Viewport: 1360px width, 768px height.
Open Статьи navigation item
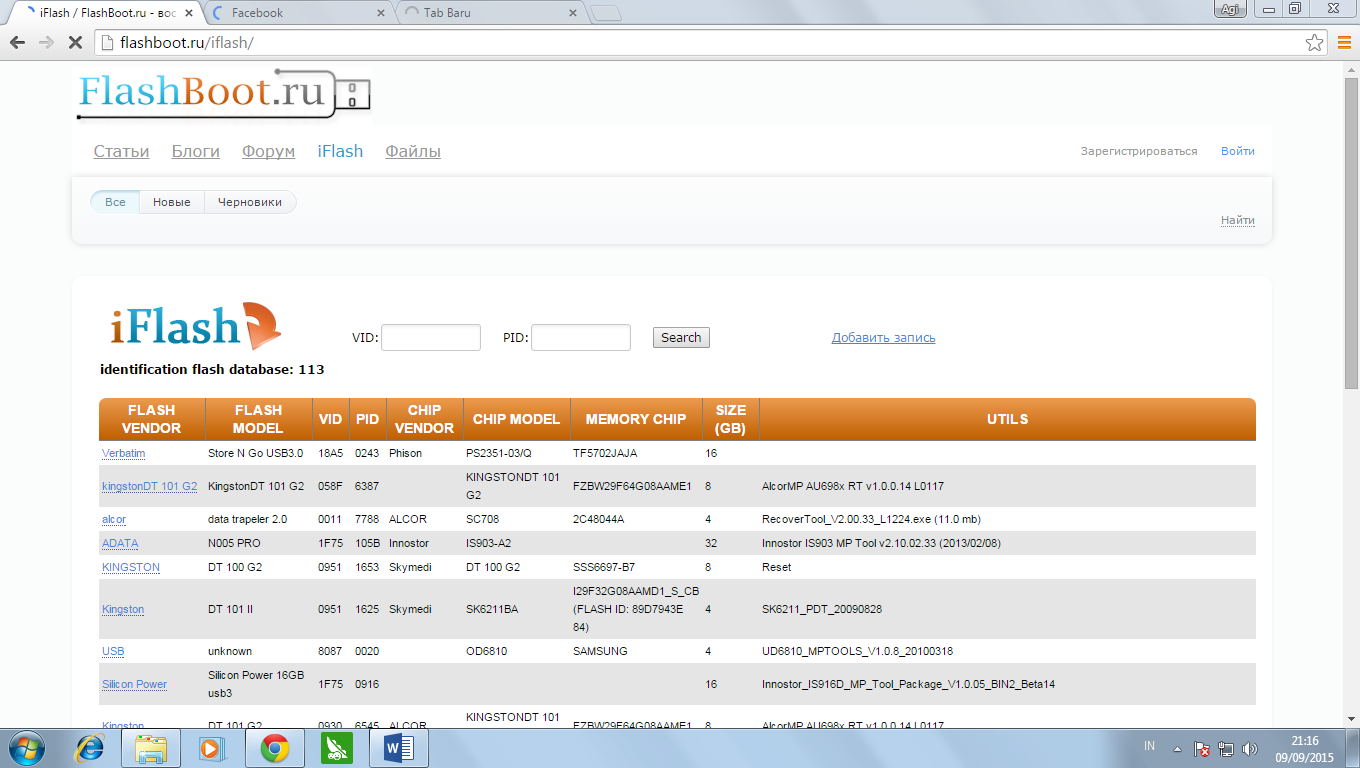point(122,151)
